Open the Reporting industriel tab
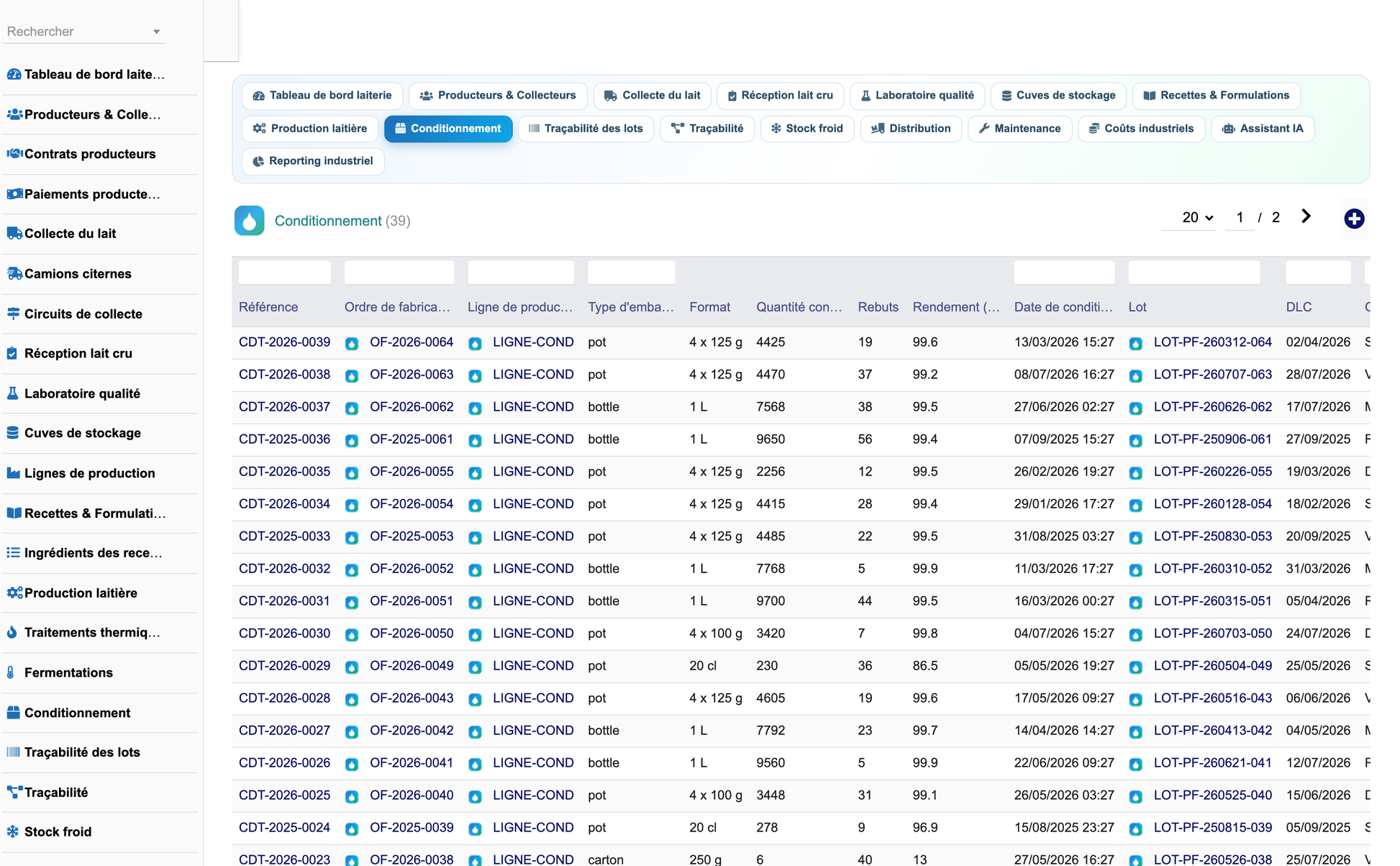Viewport: 1400px width, 866px height. (x=313, y=161)
